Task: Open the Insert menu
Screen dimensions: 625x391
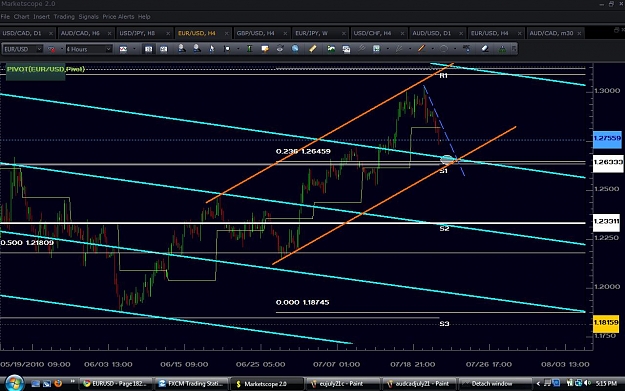Action: tap(41, 17)
